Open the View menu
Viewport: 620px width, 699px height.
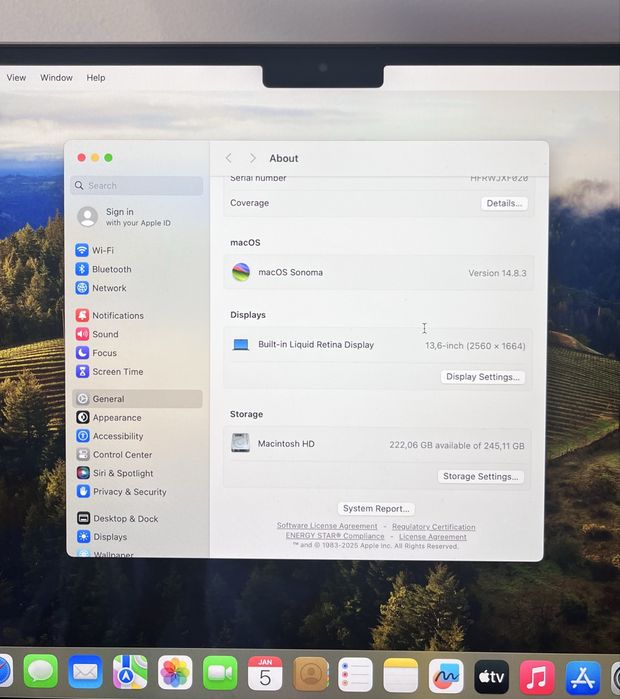(x=16, y=78)
